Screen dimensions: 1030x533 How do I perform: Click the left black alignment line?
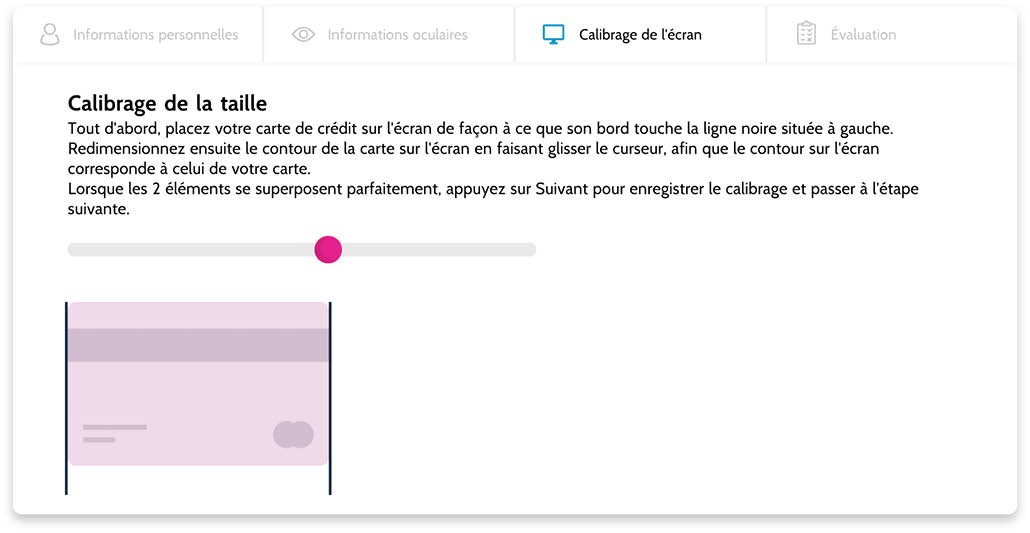[x=66, y=398]
